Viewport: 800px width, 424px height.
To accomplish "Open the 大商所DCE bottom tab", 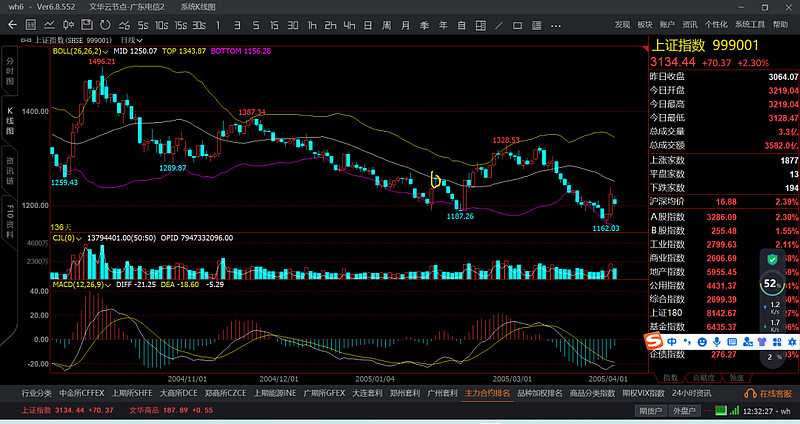I will click(x=179, y=393).
